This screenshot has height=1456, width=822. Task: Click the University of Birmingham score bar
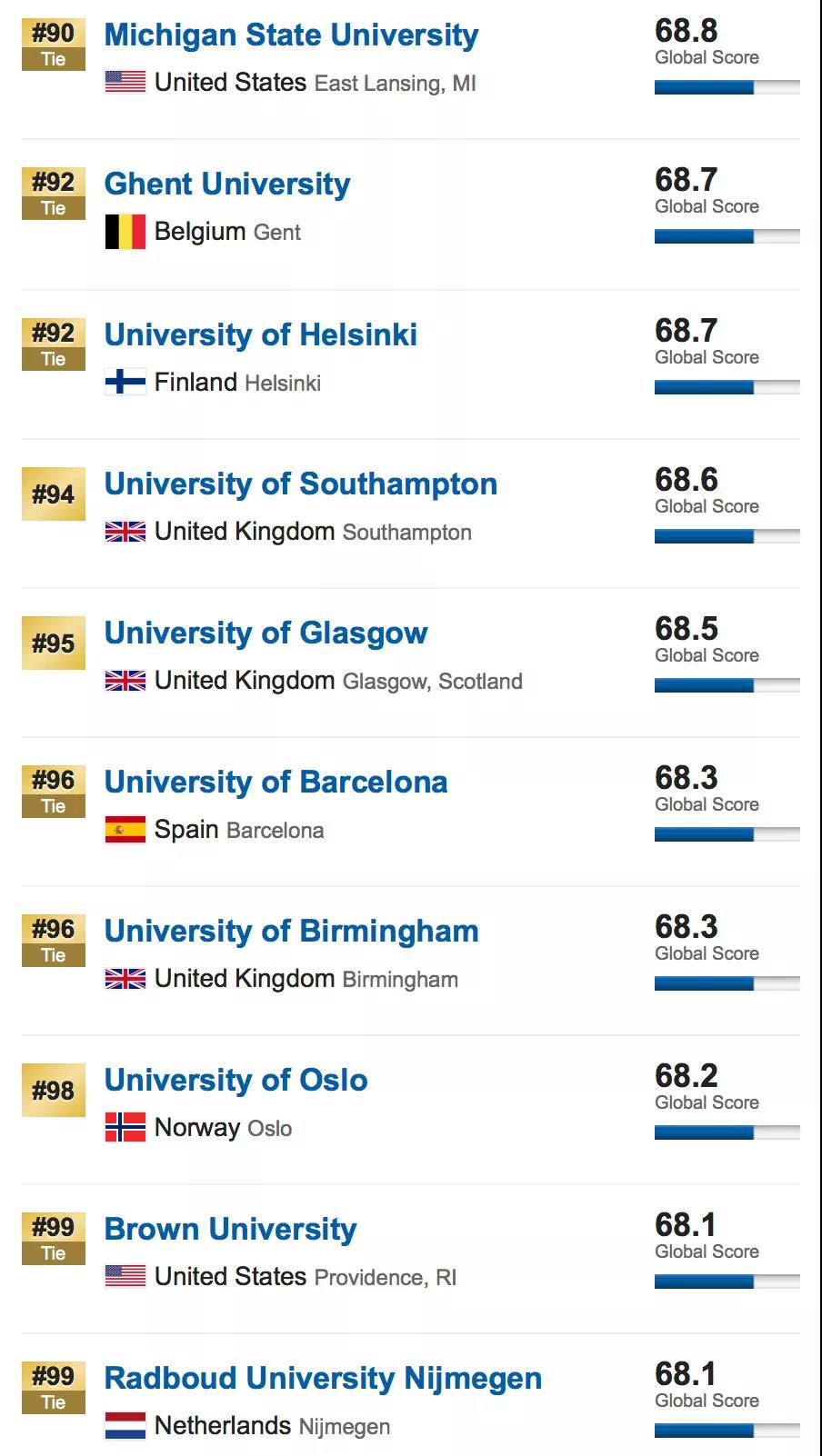click(727, 983)
